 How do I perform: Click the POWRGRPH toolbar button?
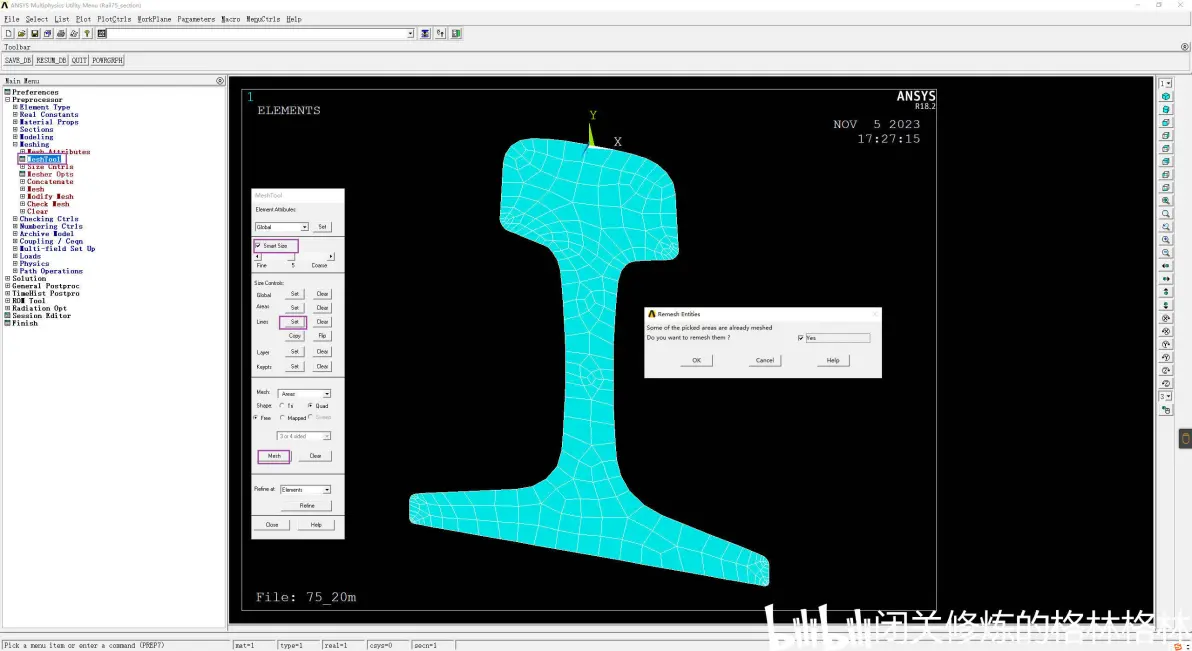tap(107, 60)
